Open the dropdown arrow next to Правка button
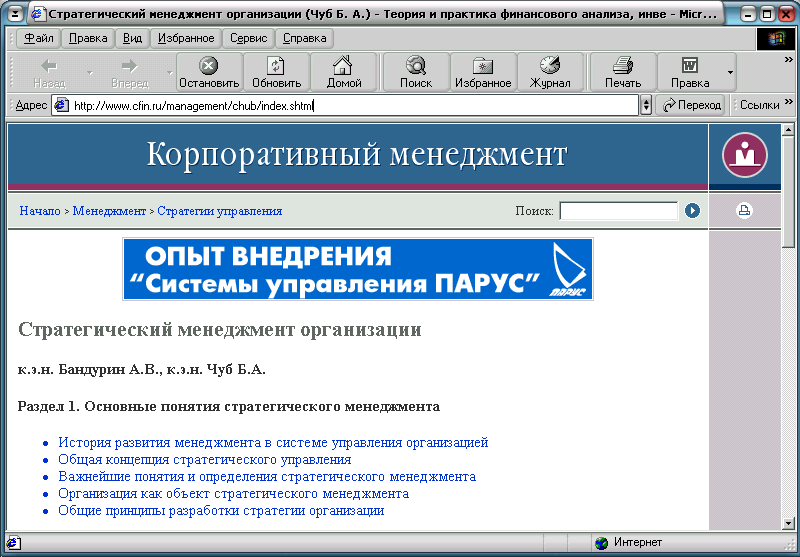Screen dimensions: 800x557 730,72
